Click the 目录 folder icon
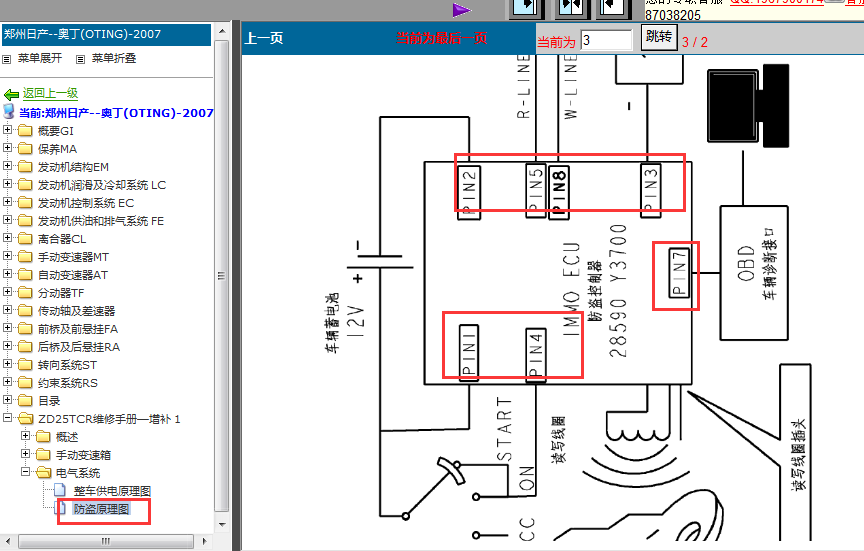This screenshot has height=551, width=864. 25,401
